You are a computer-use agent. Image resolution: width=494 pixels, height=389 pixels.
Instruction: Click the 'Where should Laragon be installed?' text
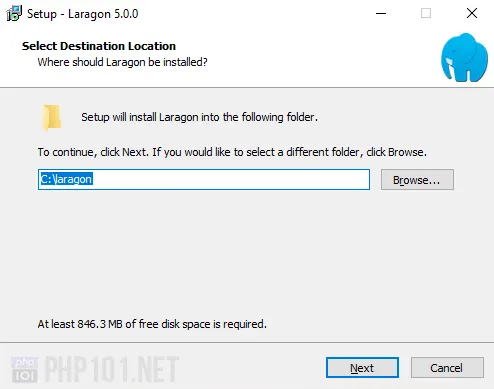[122, 62]
